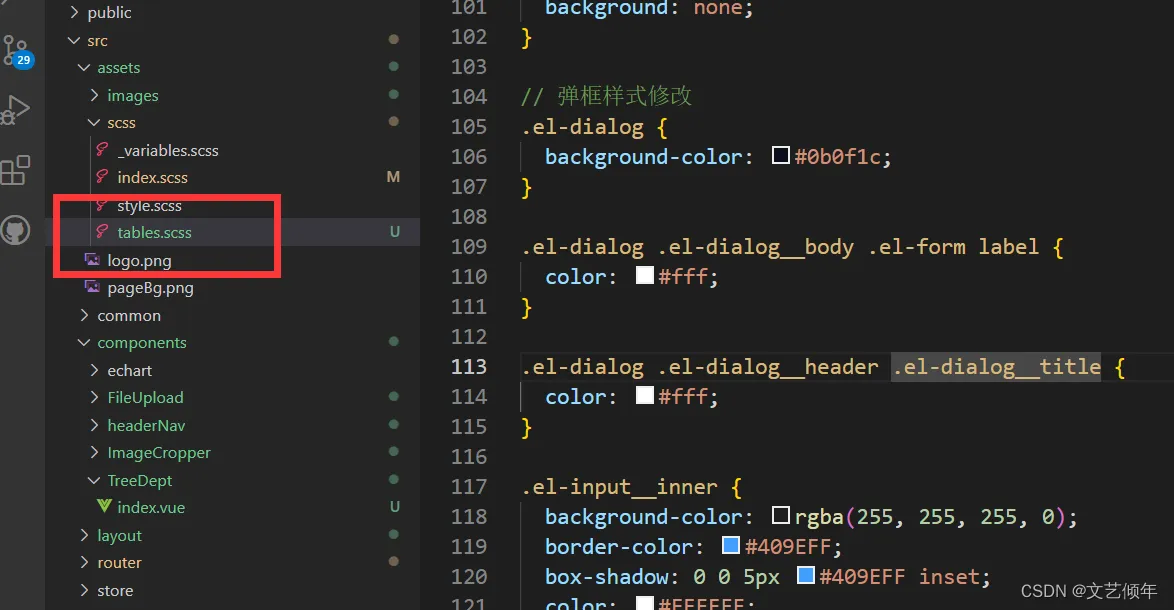Image resolution: width=1174 pixels, height=610 pixels.
Task: Click line number 113 in gutter
Action: pyautogui.click(x=469, y=367)
